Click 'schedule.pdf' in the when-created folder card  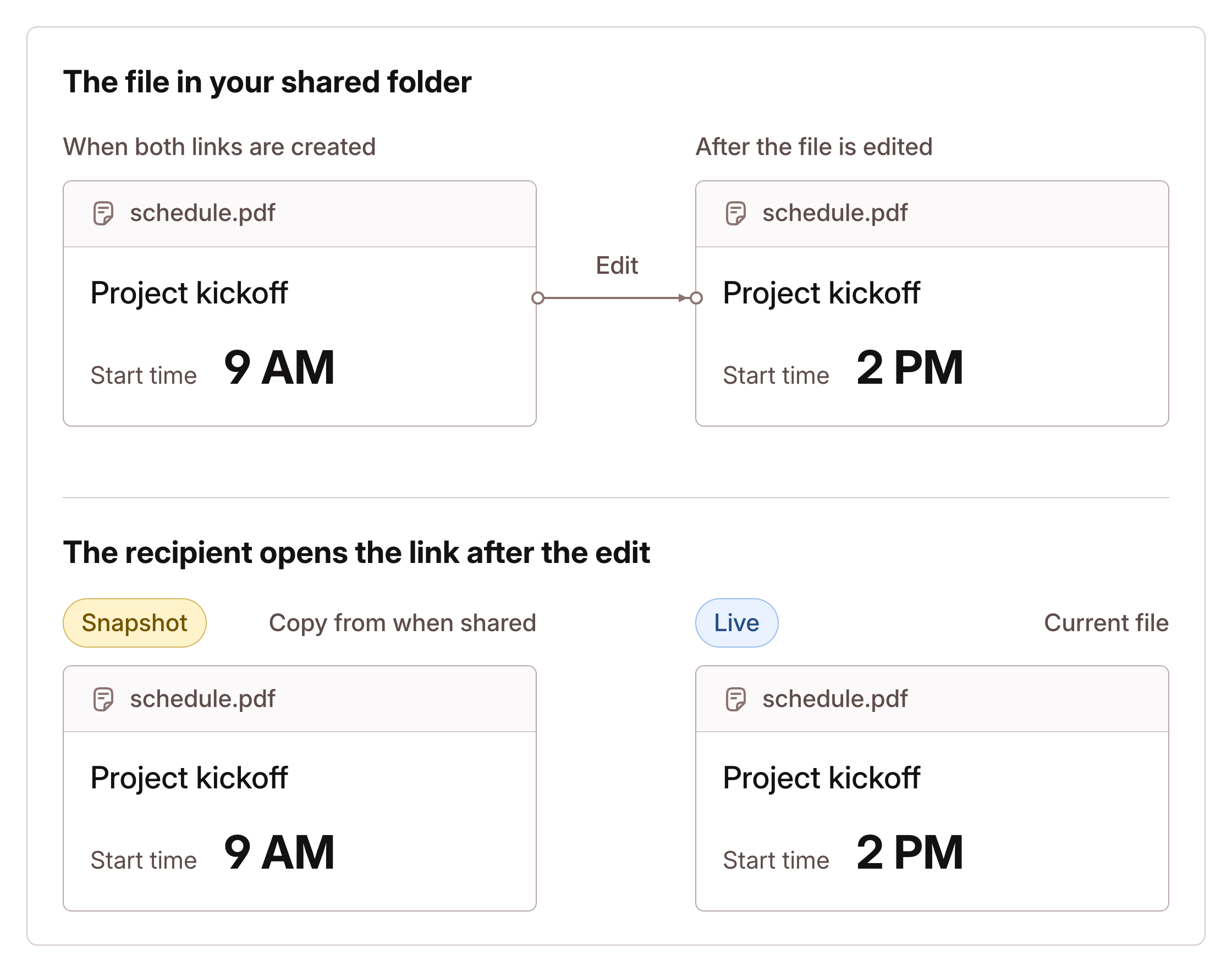(203, 213)
